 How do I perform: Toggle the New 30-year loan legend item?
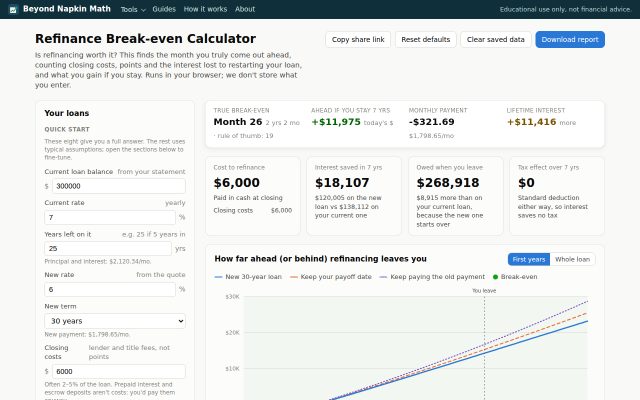tap(248, 277)
